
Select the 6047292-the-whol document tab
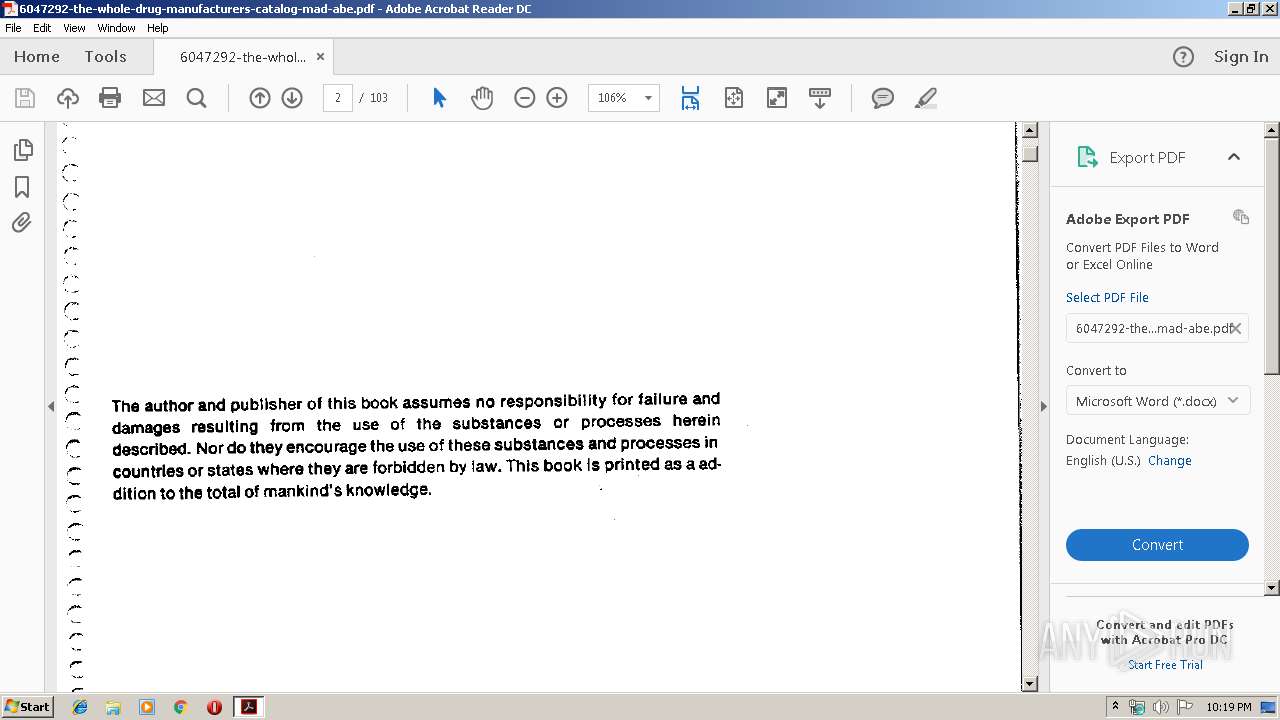click(x=243, y=57)
